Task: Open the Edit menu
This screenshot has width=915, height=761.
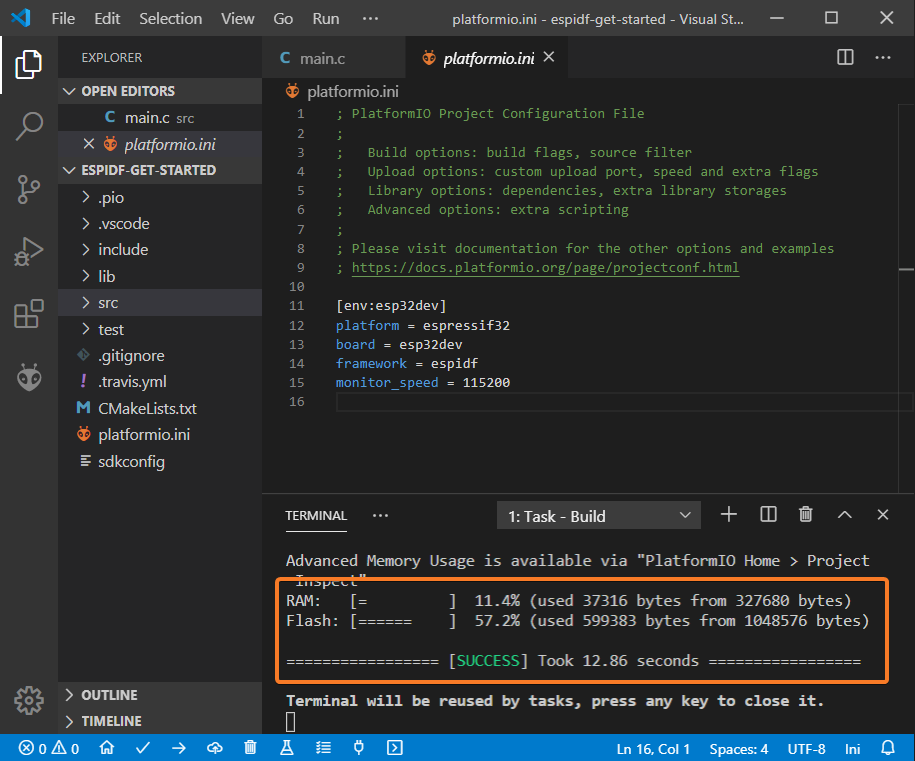Action: 107,19
